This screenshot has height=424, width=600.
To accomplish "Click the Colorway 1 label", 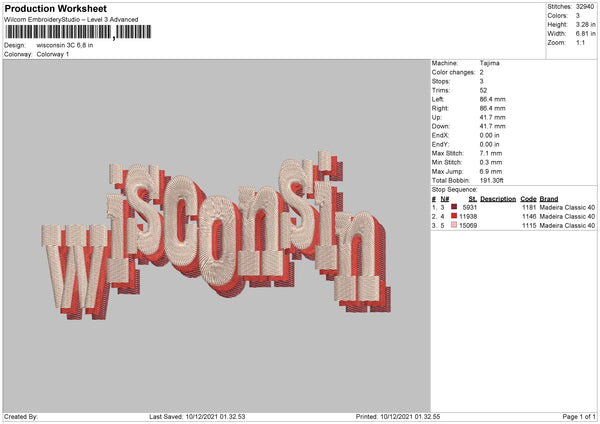I will pos(53,54).
